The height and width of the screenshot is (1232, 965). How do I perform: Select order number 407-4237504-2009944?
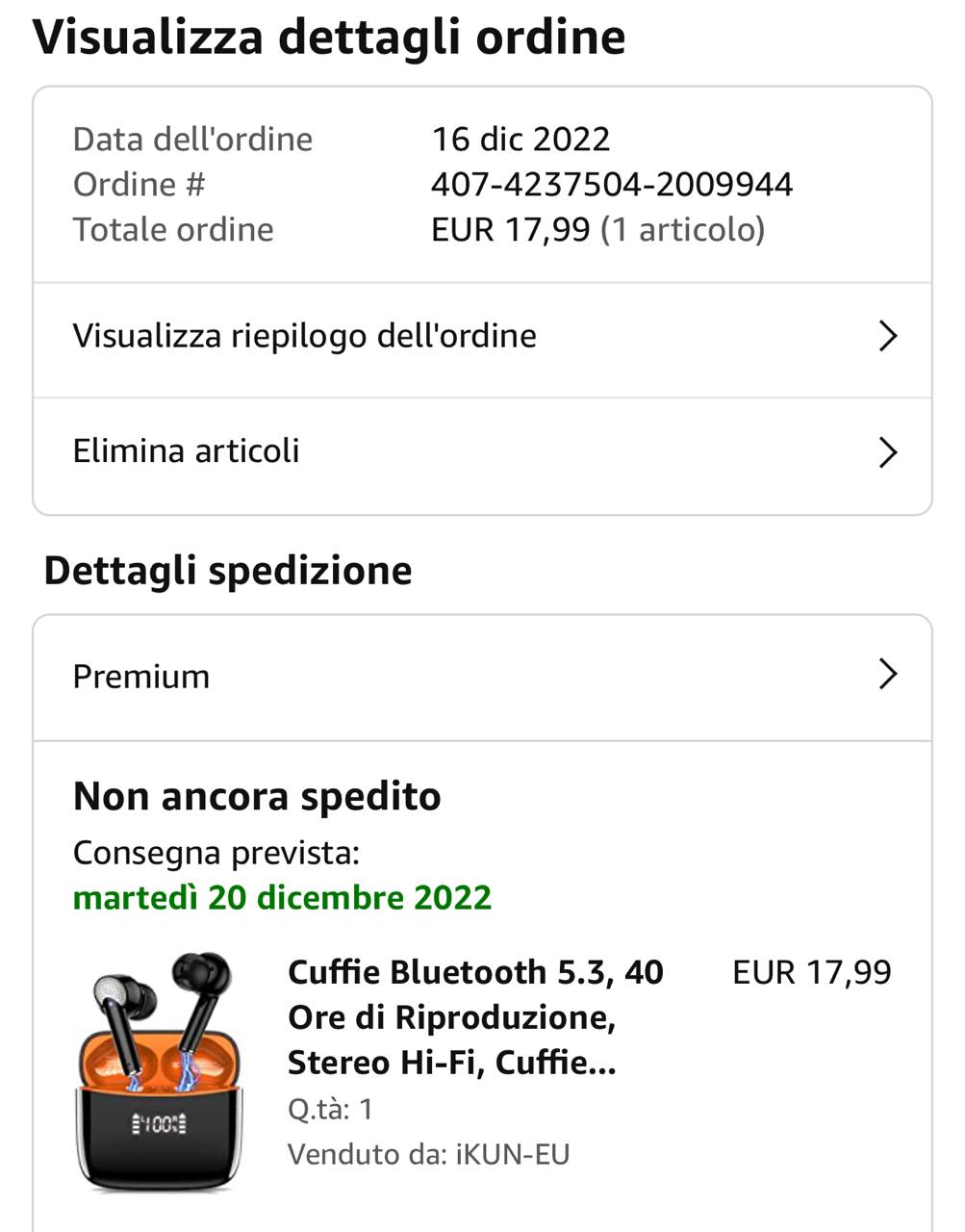tap(612, 184)
